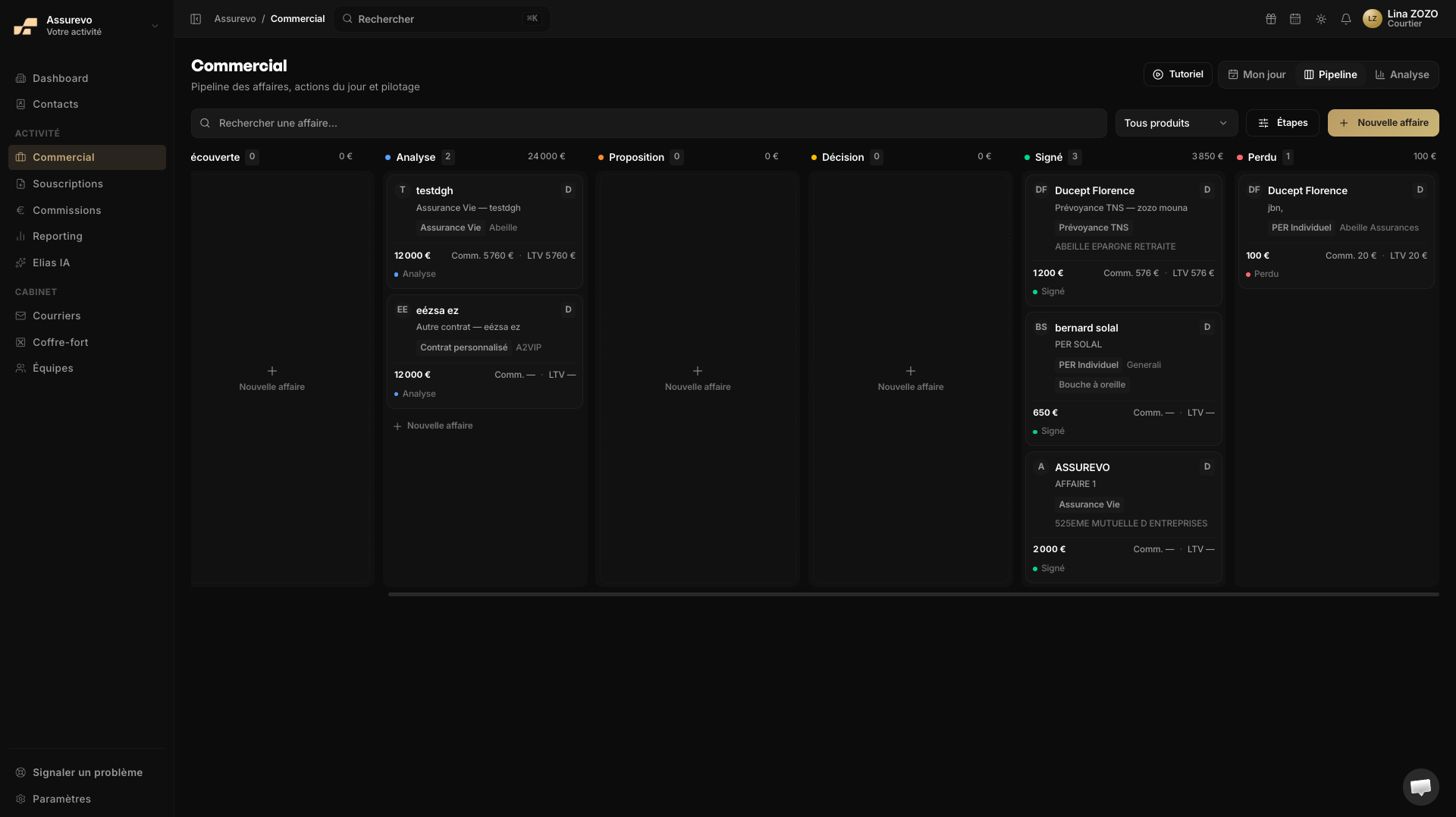Image resolution: width=1456 pixels, height=817 pixels.
Task: Open Elias IA in sidebar
Action: pos(87,262)
